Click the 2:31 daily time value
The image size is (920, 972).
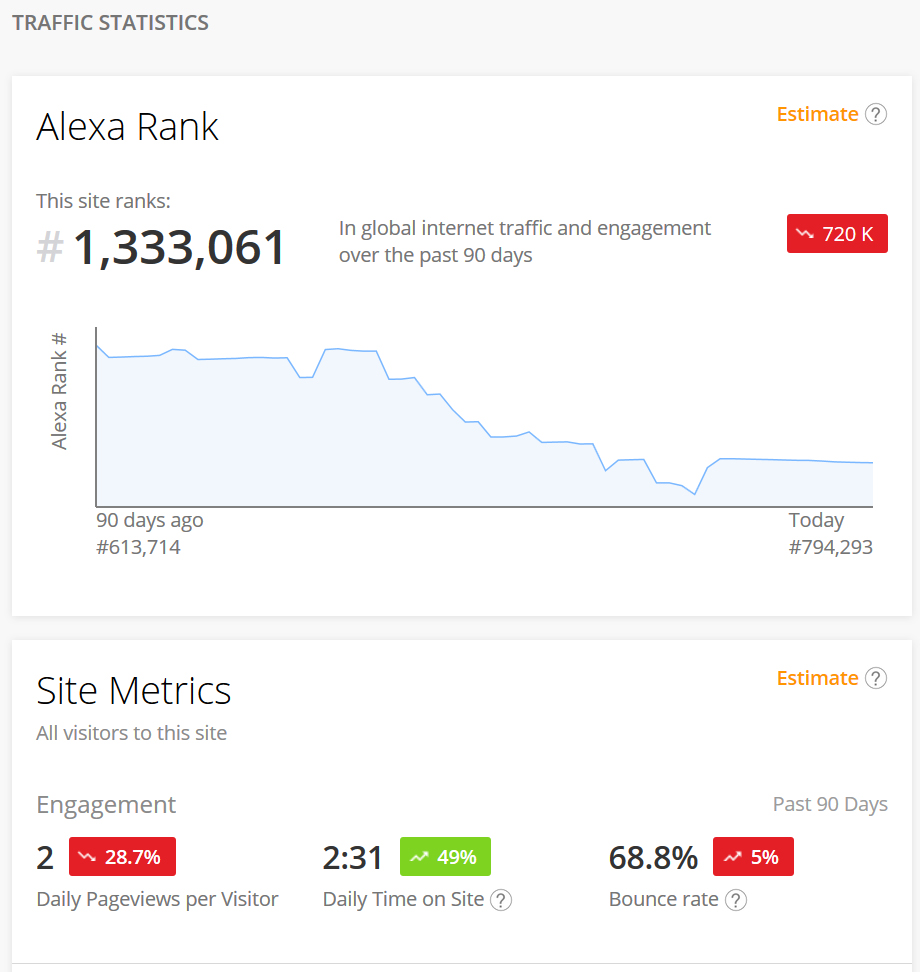tap(352, 858)
